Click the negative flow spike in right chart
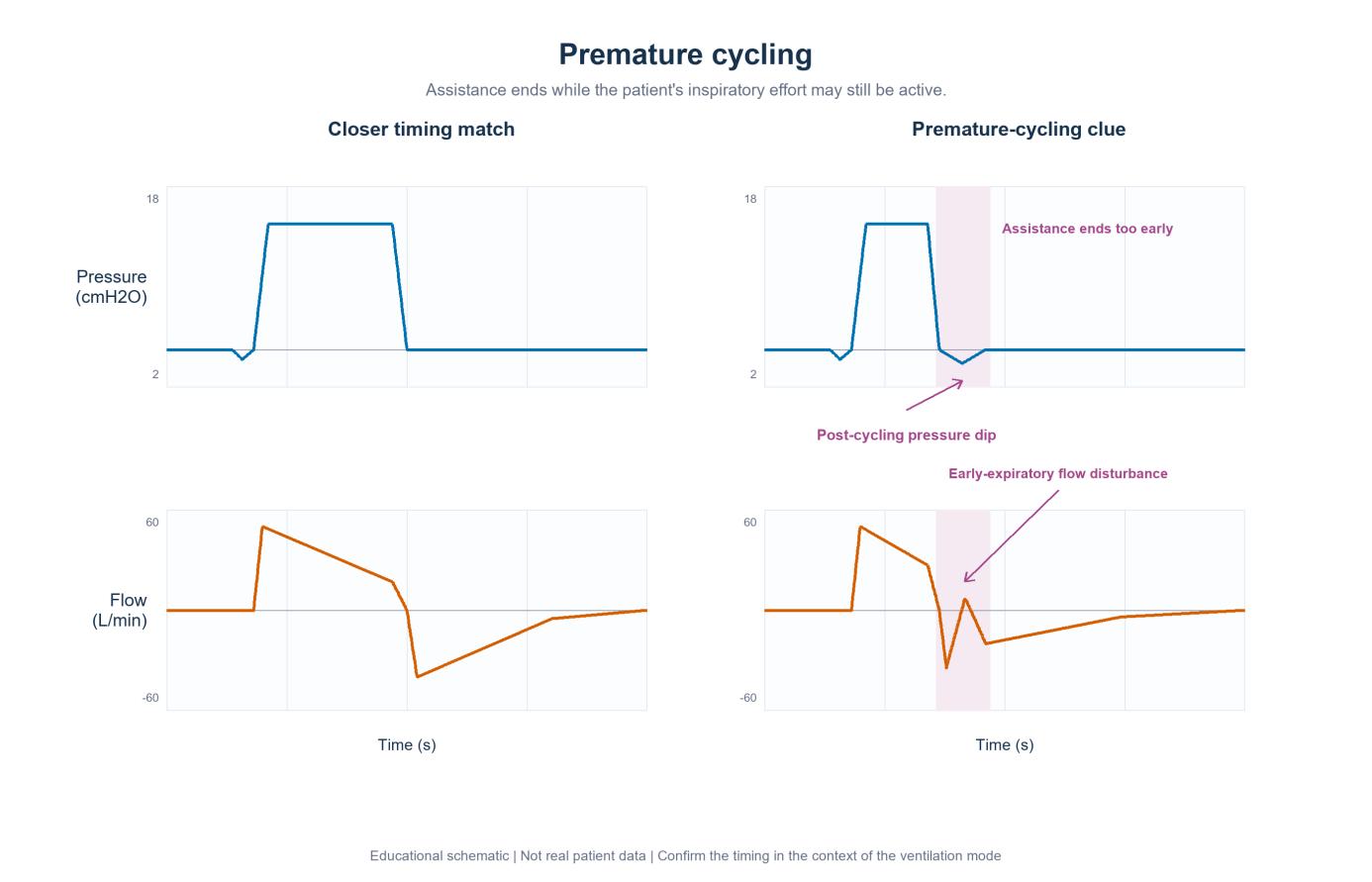The height and width of the screenshot is (882, 1372). point(946,665)
